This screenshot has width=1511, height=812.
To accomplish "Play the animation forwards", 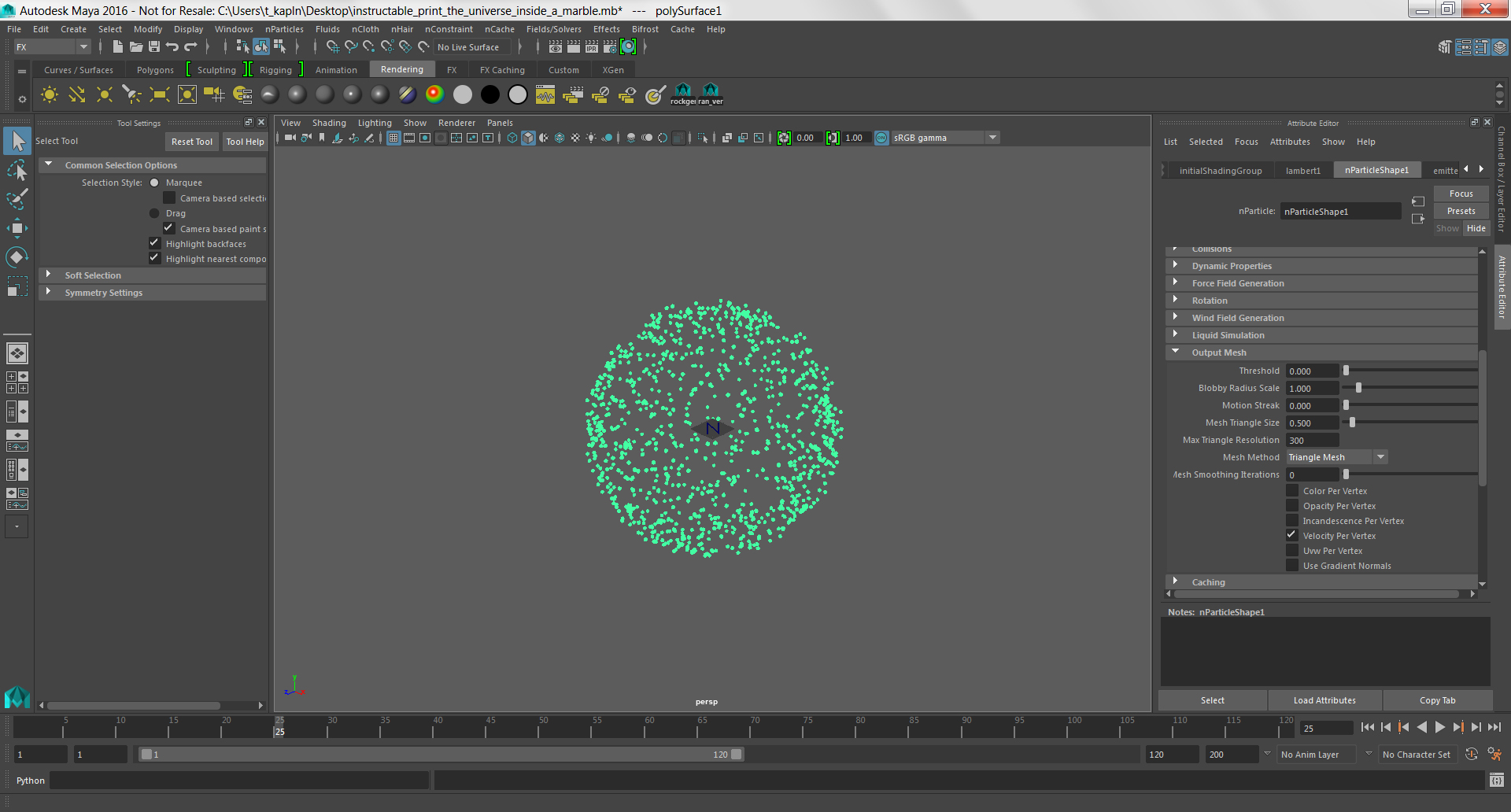I will pos(1440,728).
